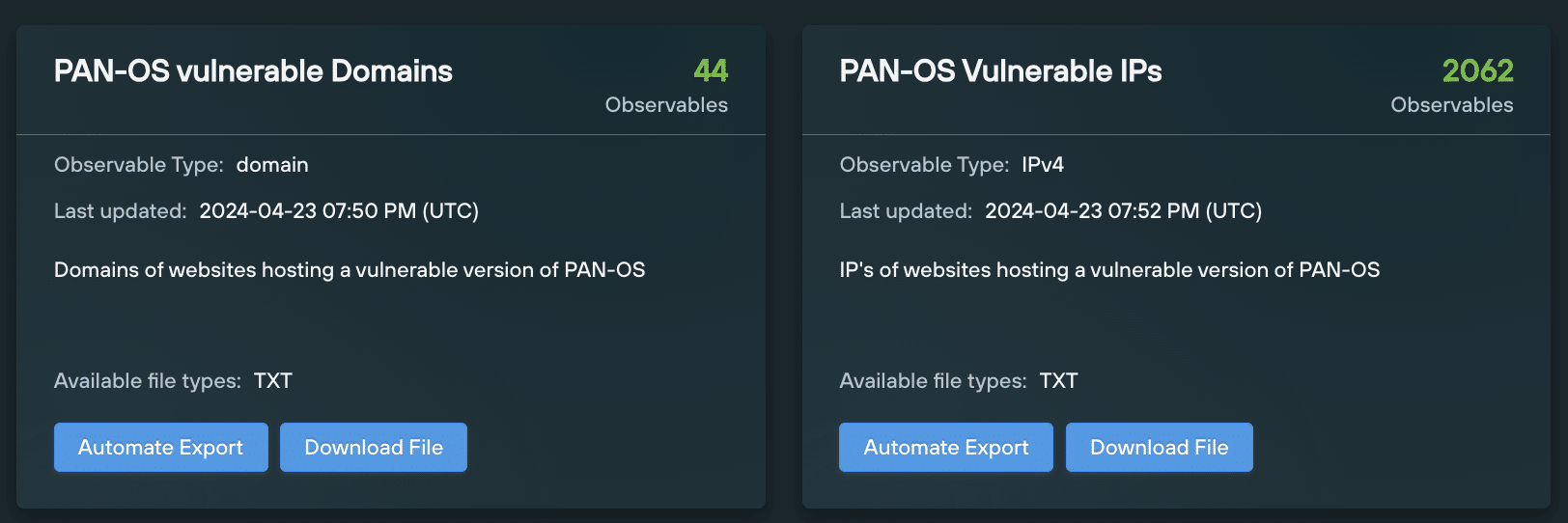Screen dimensions: 1568x523
Task: Select TXT file type on Domains card
Action: coord(273,381)
